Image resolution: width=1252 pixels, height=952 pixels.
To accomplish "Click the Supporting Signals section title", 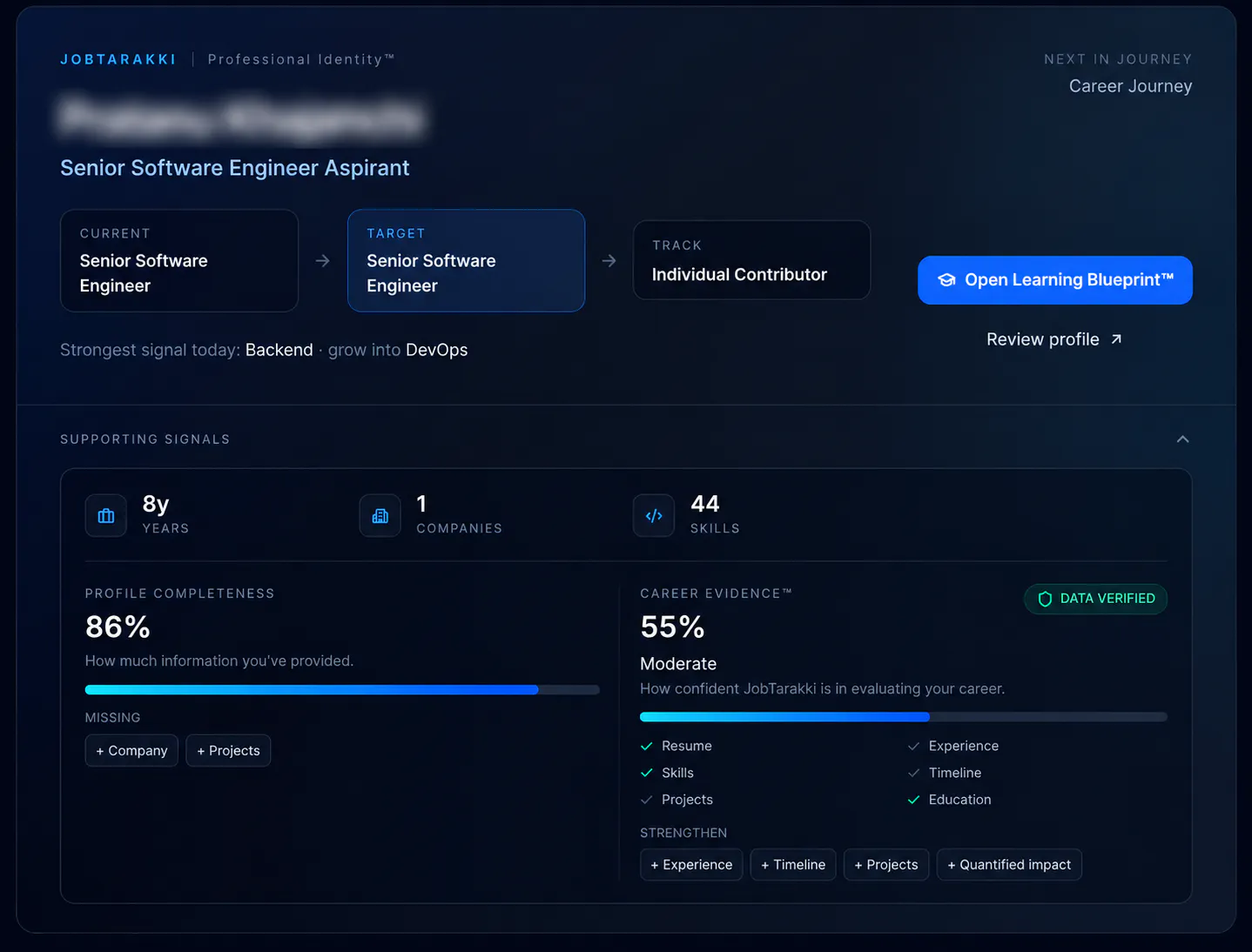I will pyautogui.click(x=145, y=439).
